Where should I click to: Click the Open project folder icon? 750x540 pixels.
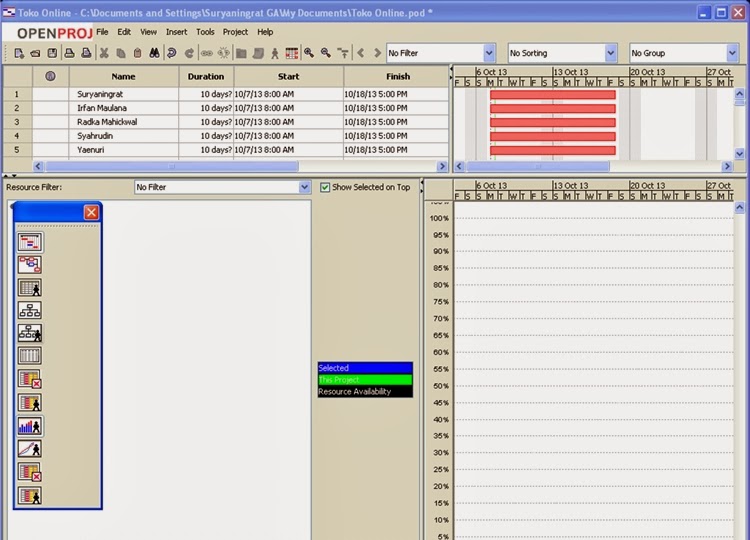click(x=35, y=53)
